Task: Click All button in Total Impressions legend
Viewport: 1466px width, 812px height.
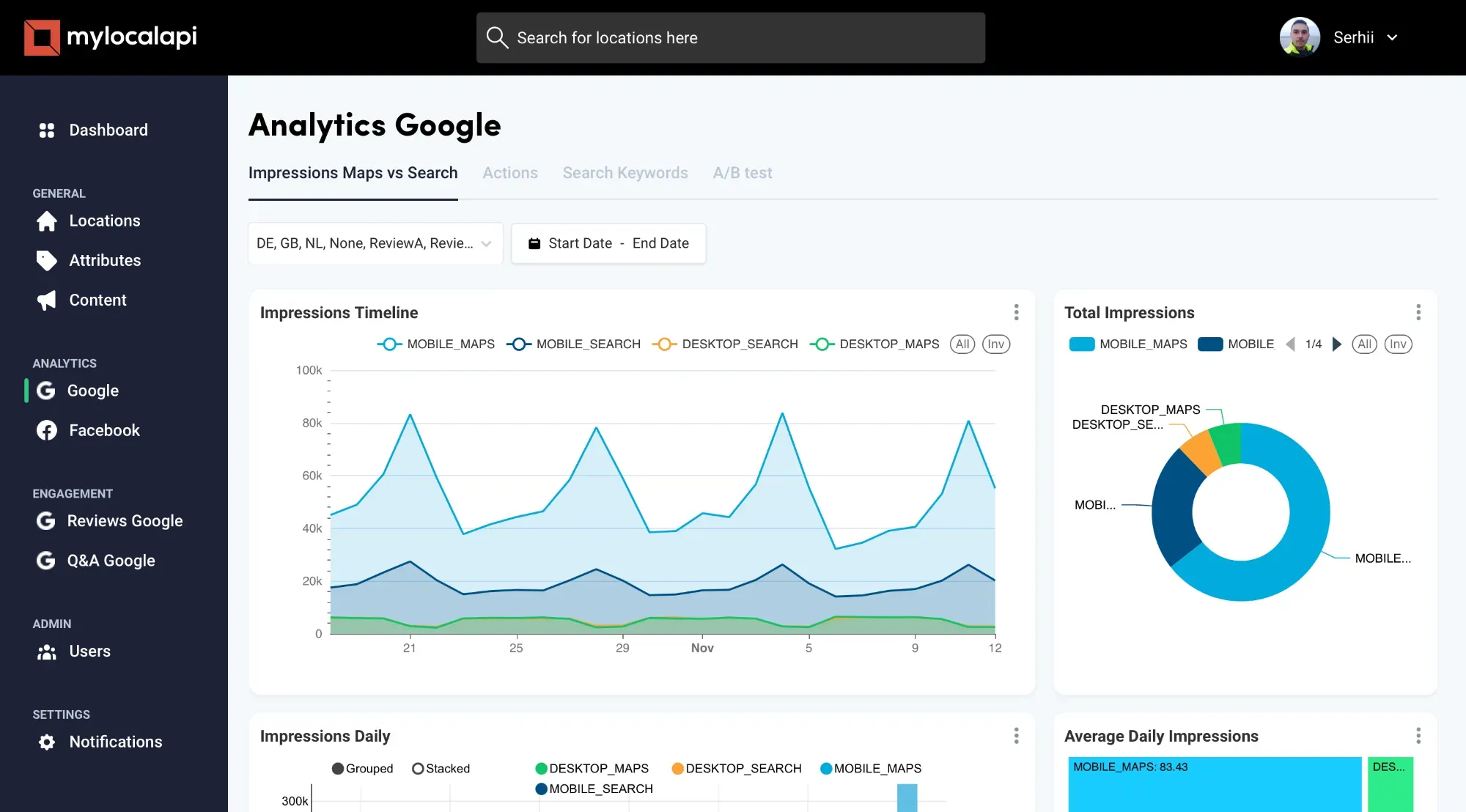Action: coord(1364,344)
